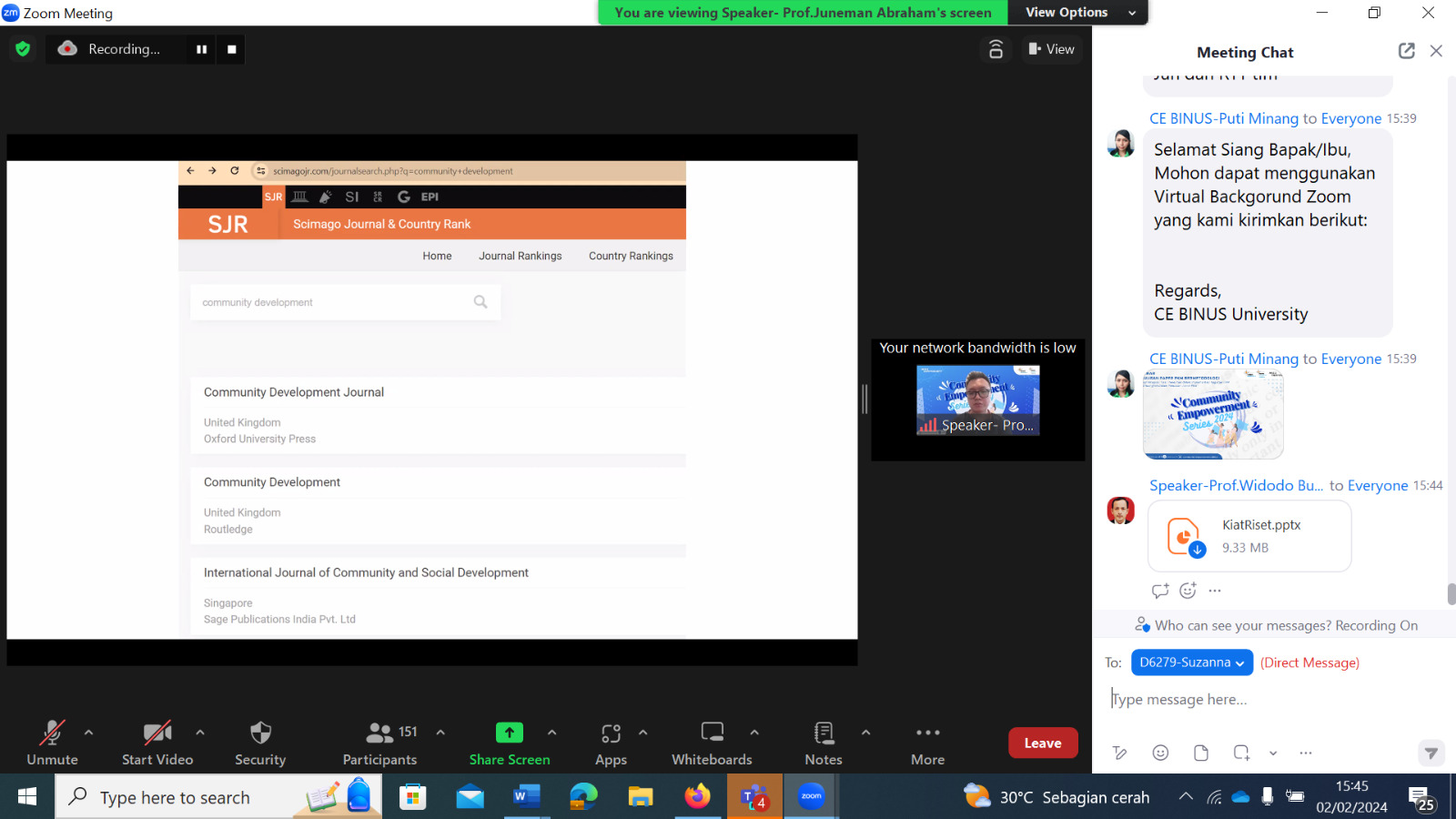This screenshot has height=819, width=1456.
Task: Open audio settings arrow beside Unmute
Action: (88, 732)
